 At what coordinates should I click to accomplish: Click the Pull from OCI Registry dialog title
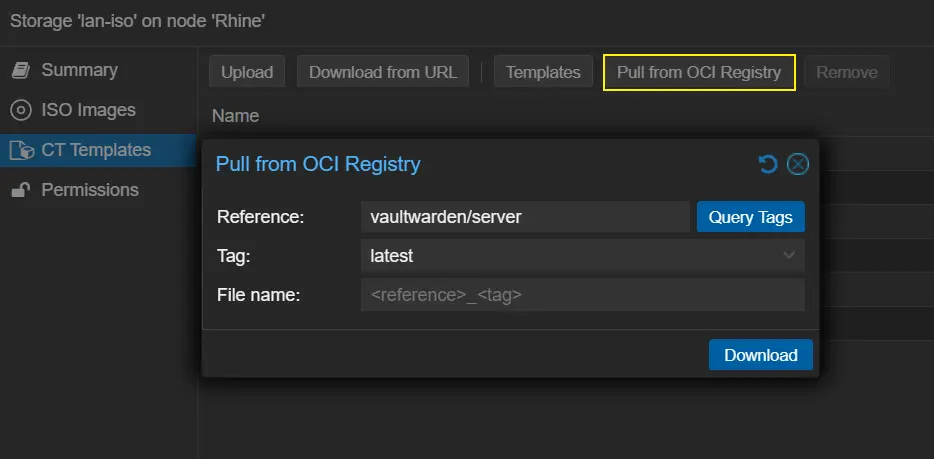pyautogui.click(x=318, y=164)
